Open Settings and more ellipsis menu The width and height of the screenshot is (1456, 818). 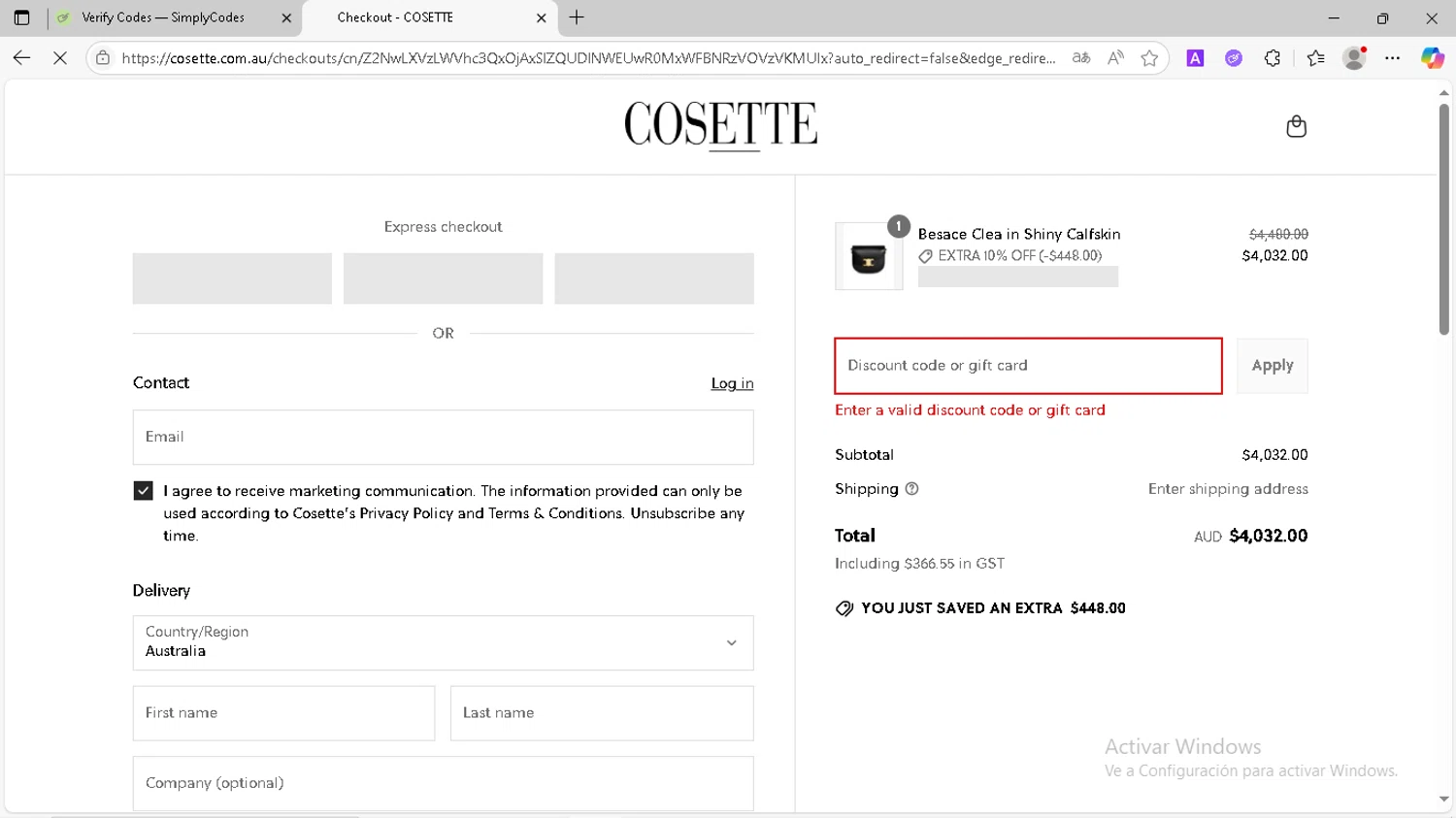tap(1393, 58)
